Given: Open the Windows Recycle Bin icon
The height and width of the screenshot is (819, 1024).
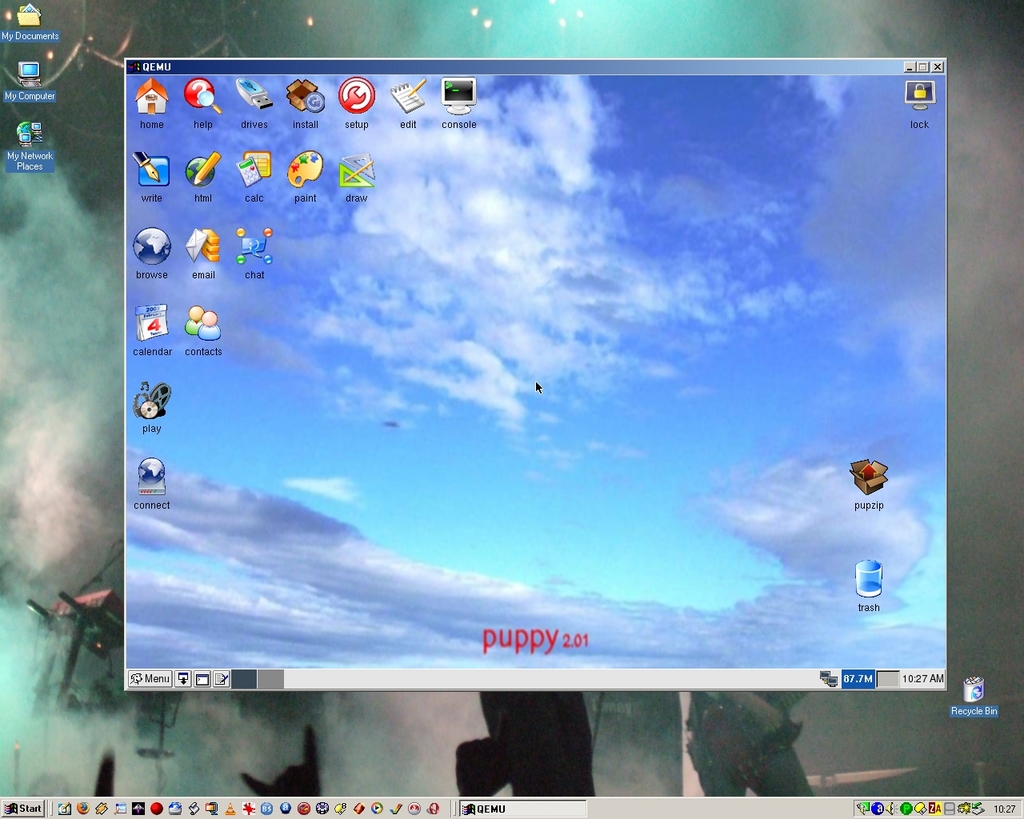Looking at the screenshot, I should (x=974, y=696).
